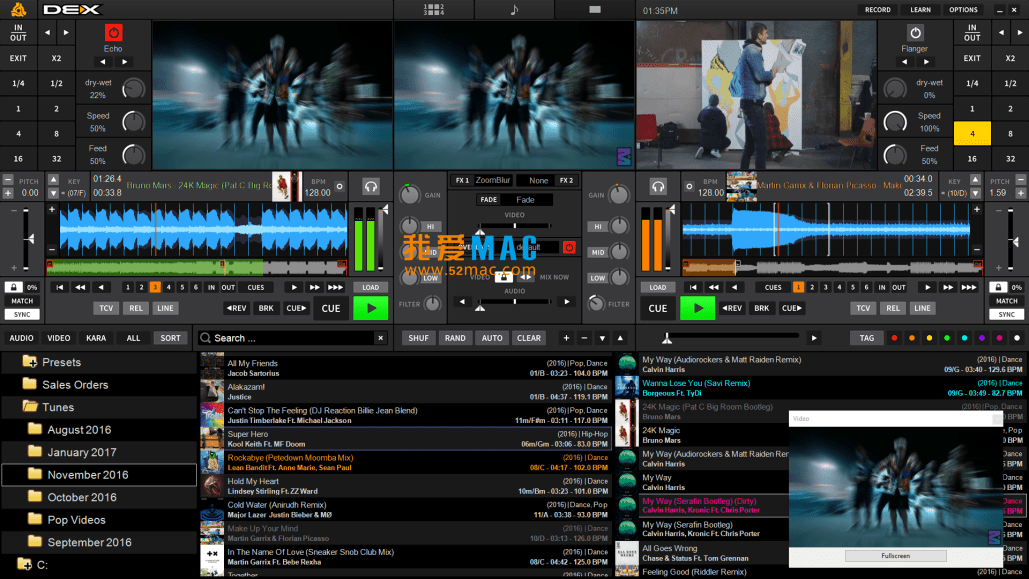Click the preview position slider near TAG
Image resolution: width=1029 pixels, height=579 pixels.
[730, 338]
